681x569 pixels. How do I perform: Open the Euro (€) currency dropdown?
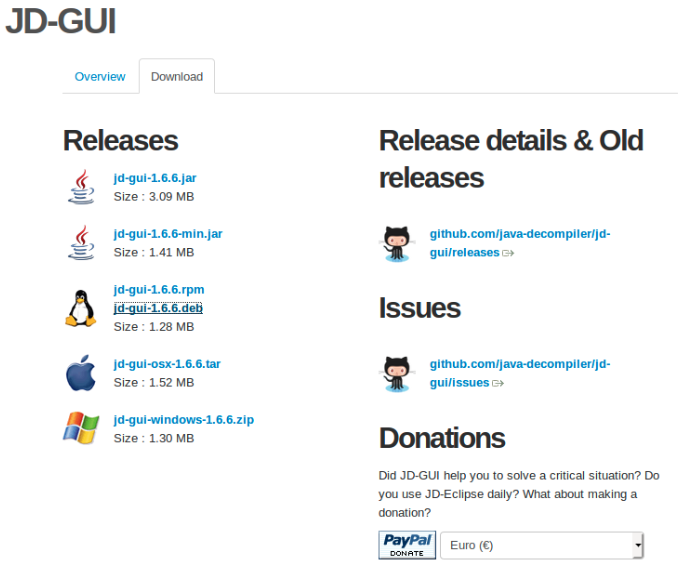pyautogui.click(x=542, y=546)
